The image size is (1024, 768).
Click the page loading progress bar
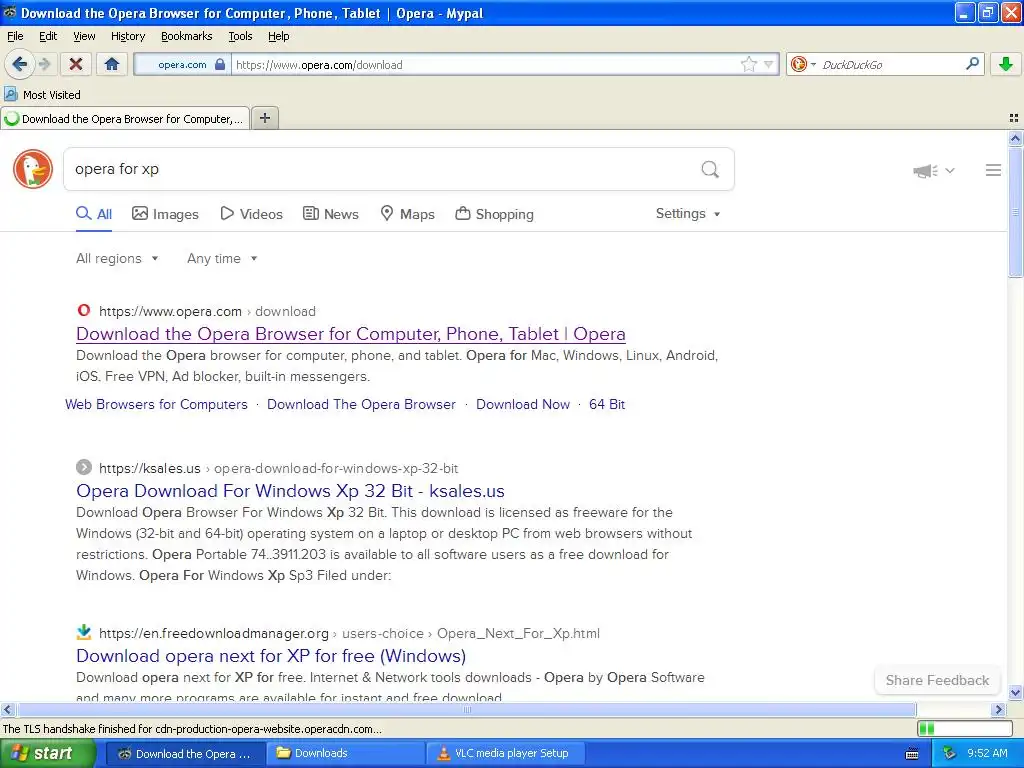coord(965,728)
